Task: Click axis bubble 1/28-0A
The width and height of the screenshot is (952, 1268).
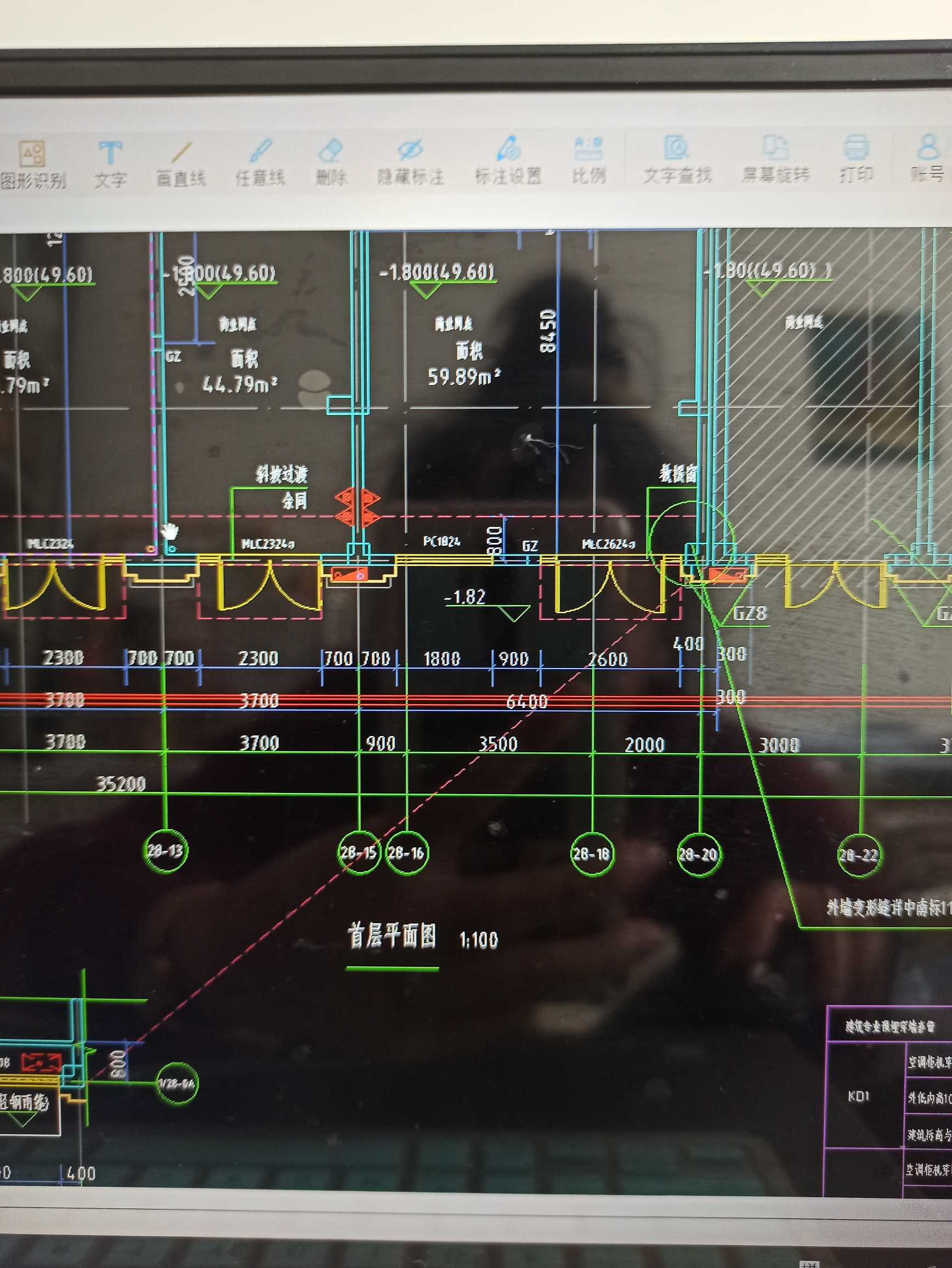Action: (177, 1084)
